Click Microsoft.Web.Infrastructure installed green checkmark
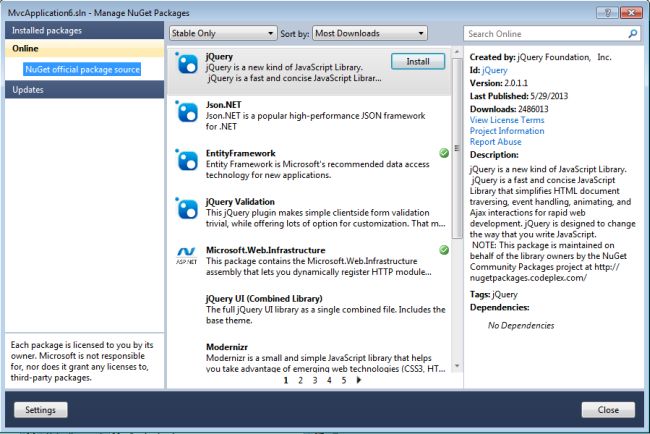Image resolution: width=650 pixels, height=434 pixels. click(444, 250)
